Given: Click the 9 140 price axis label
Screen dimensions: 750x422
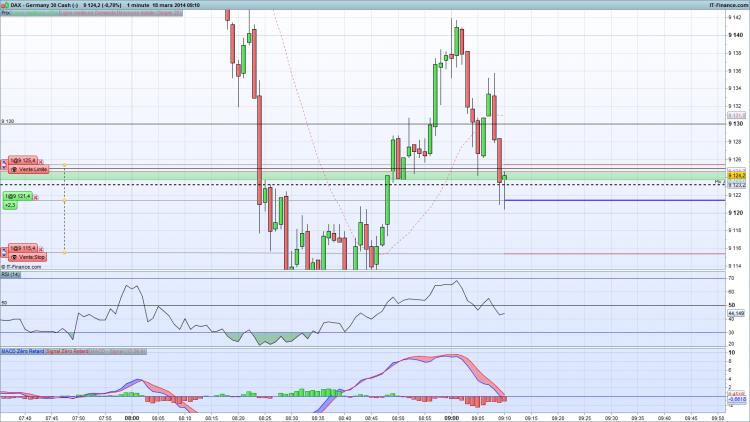Looking at the screenshot, I should (736, 35).
